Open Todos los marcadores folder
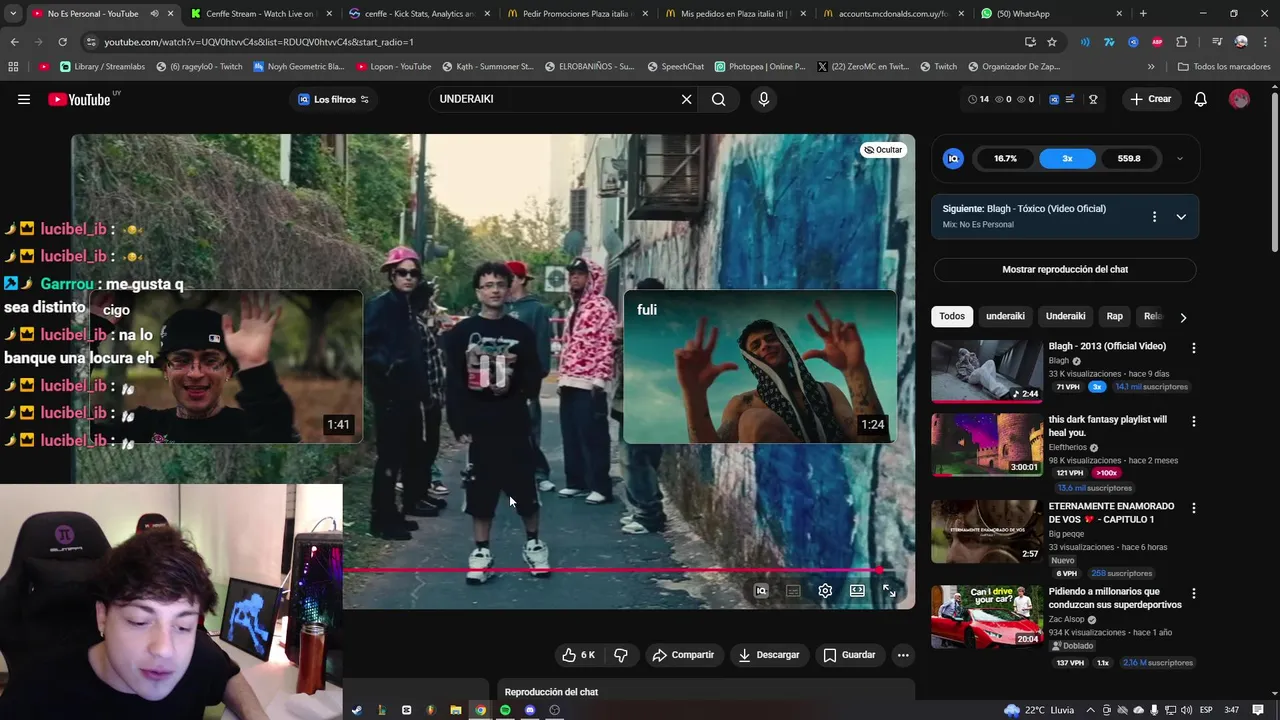This screenshot has height=720, width=1280. click(1224, 67)
